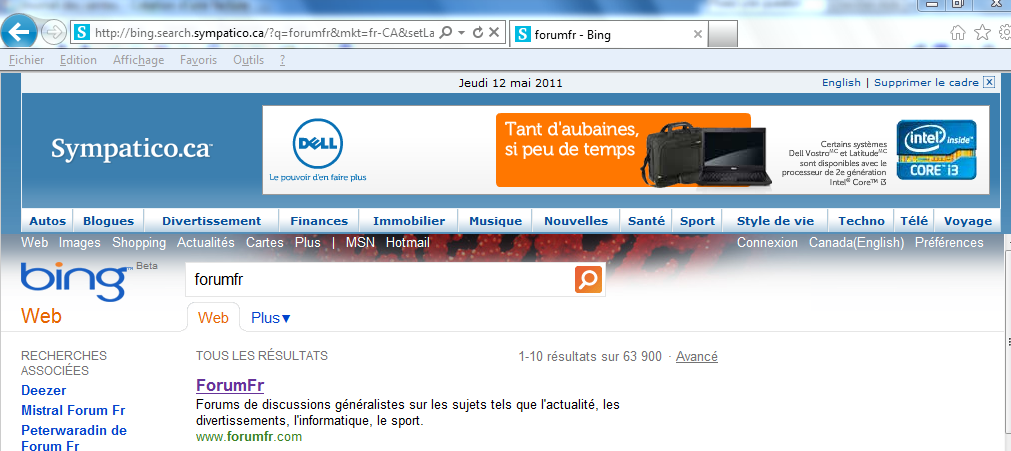Click Connexion to sign in
This screenshot has width=1011, height=451.
tap(767, 243)
